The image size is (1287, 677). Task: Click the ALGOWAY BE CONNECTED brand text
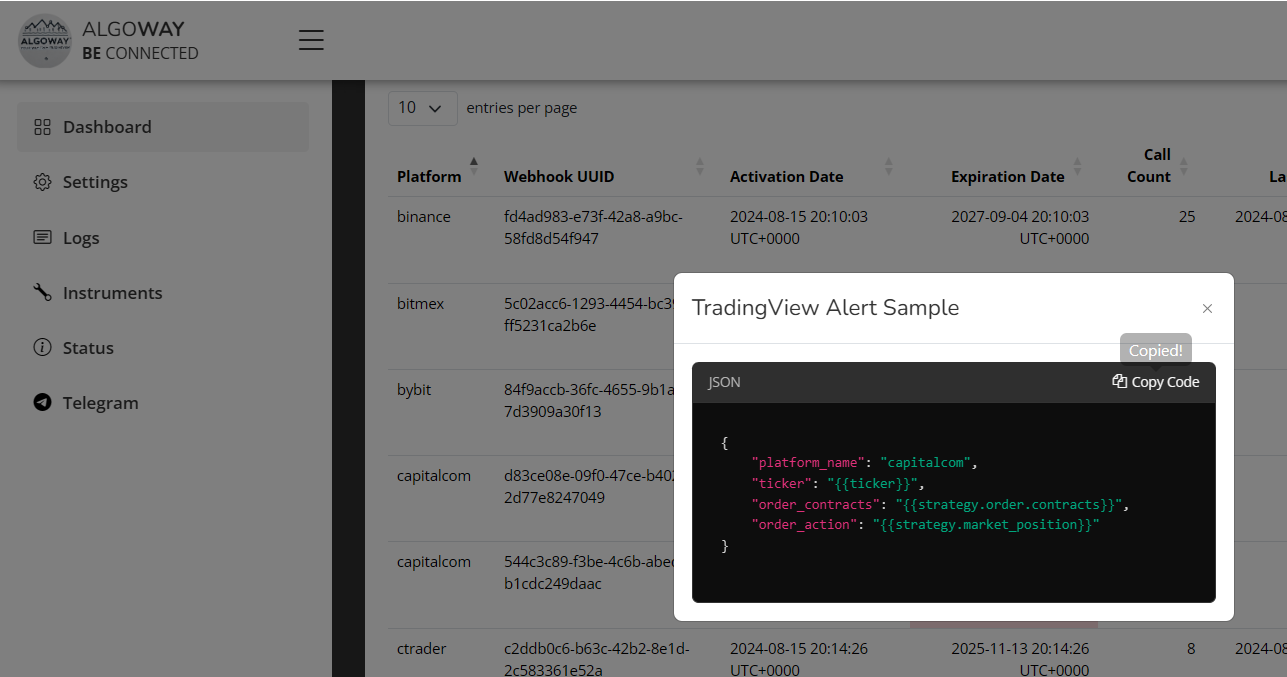pos(140,41)
